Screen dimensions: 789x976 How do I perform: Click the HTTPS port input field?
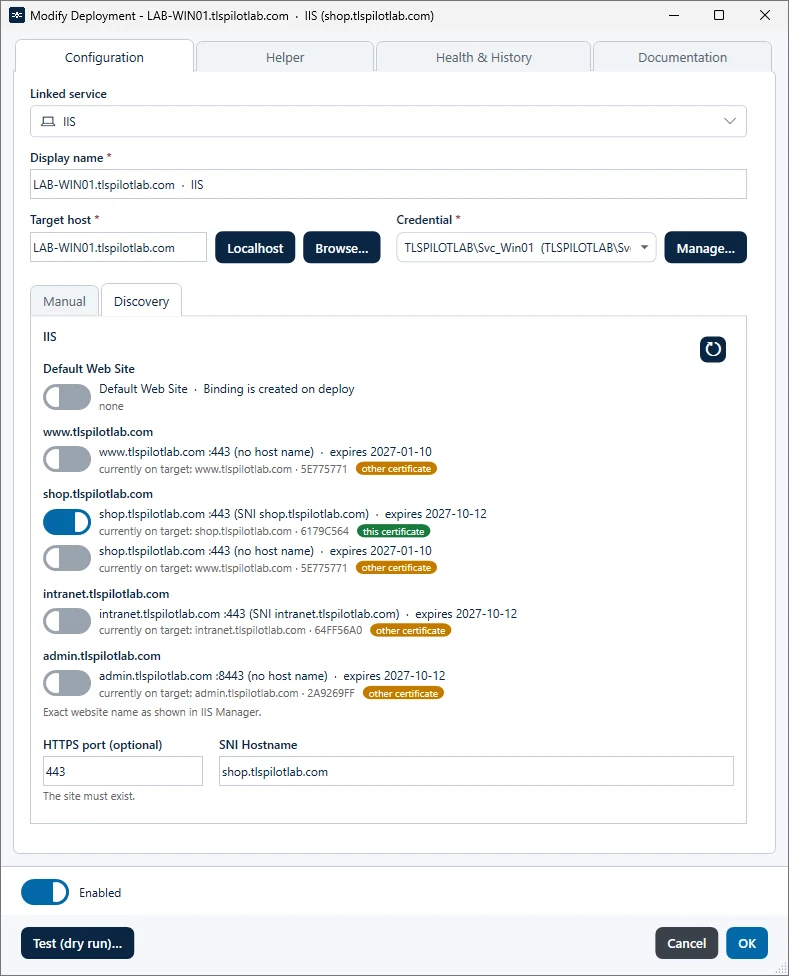point(123,771)
